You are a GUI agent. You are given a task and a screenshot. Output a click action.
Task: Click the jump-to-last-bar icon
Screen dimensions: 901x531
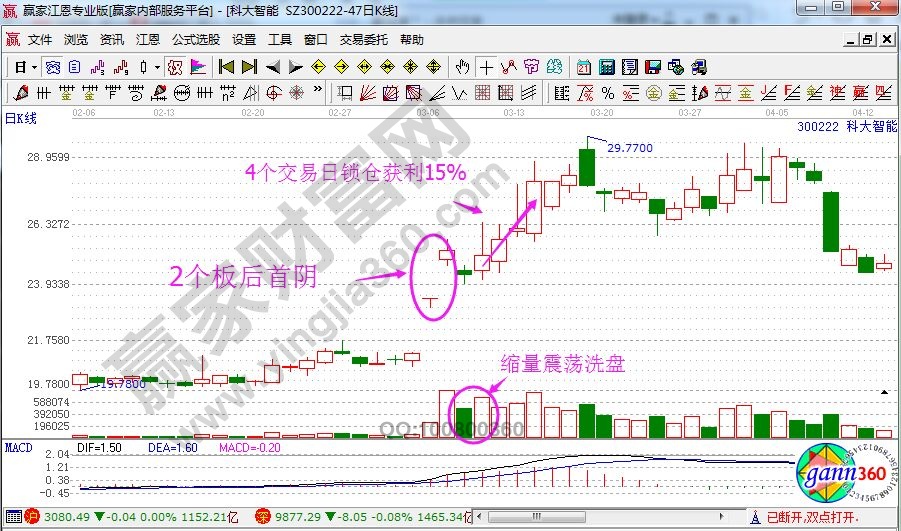point(249,67)
